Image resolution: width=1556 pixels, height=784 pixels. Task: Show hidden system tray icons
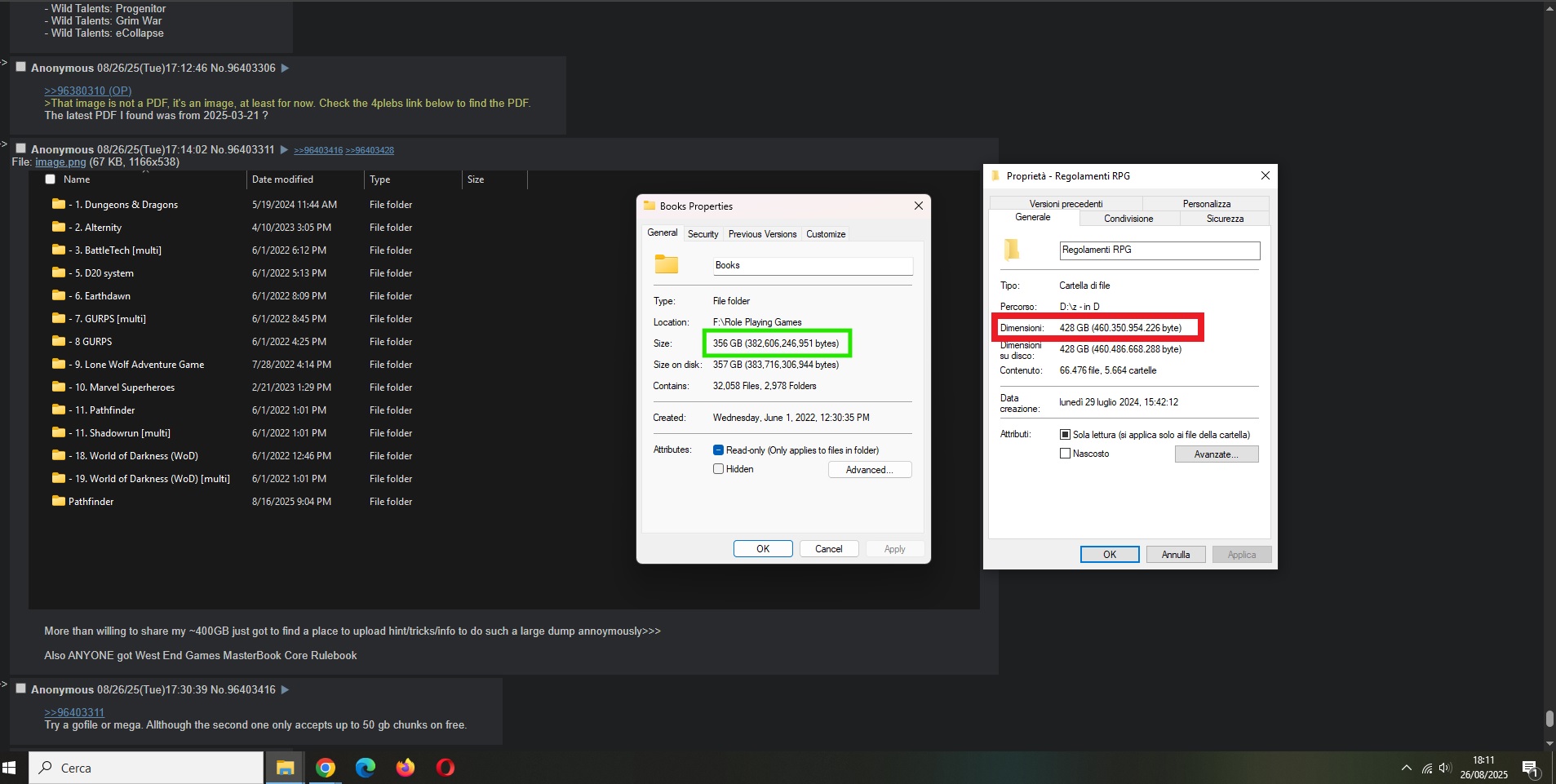point(1407,768)
